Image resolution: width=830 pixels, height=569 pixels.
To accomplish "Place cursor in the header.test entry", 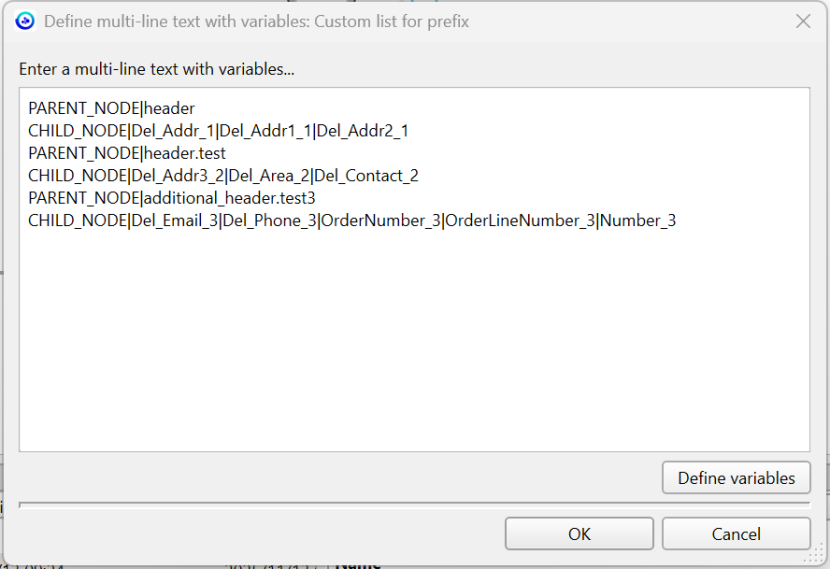I will tap(185, 153).
